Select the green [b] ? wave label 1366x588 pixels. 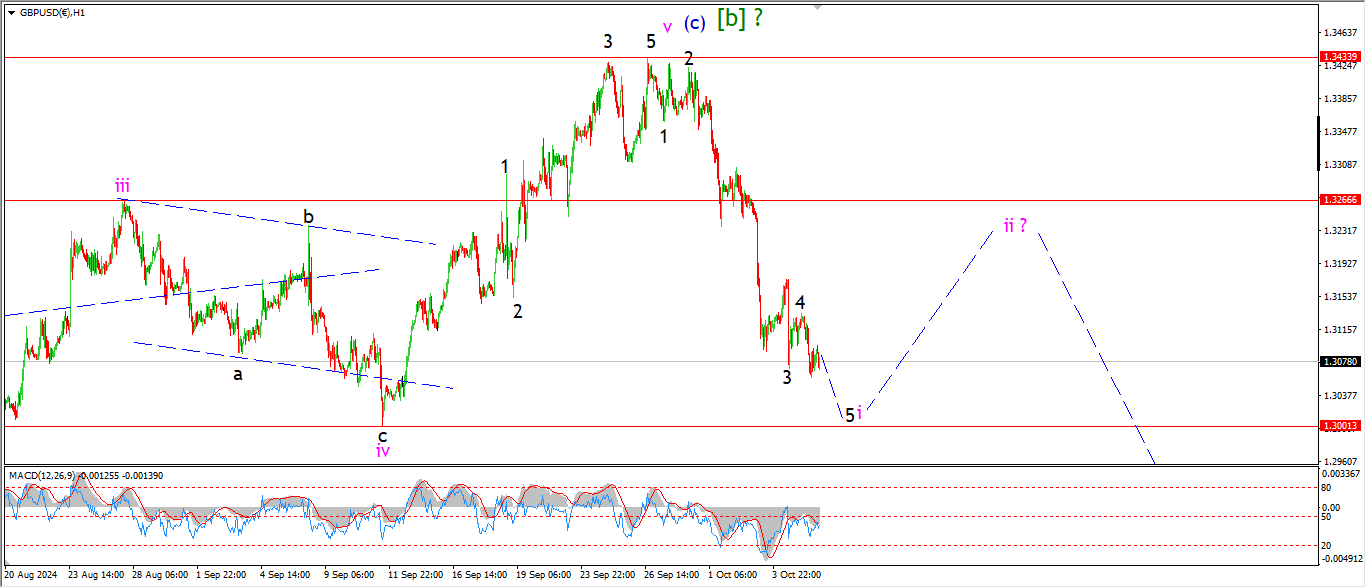(739, 19)
